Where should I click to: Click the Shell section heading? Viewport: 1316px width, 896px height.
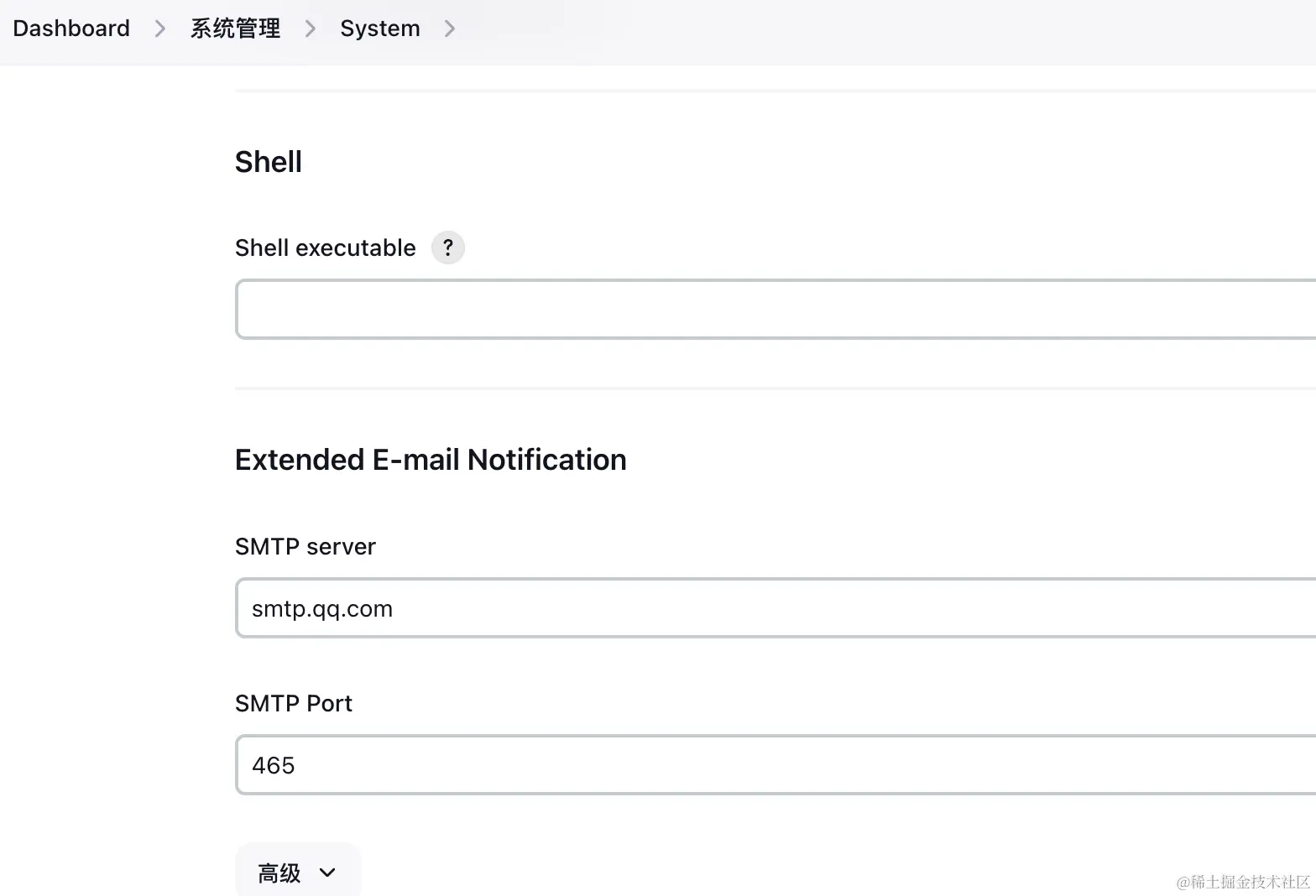269,162
